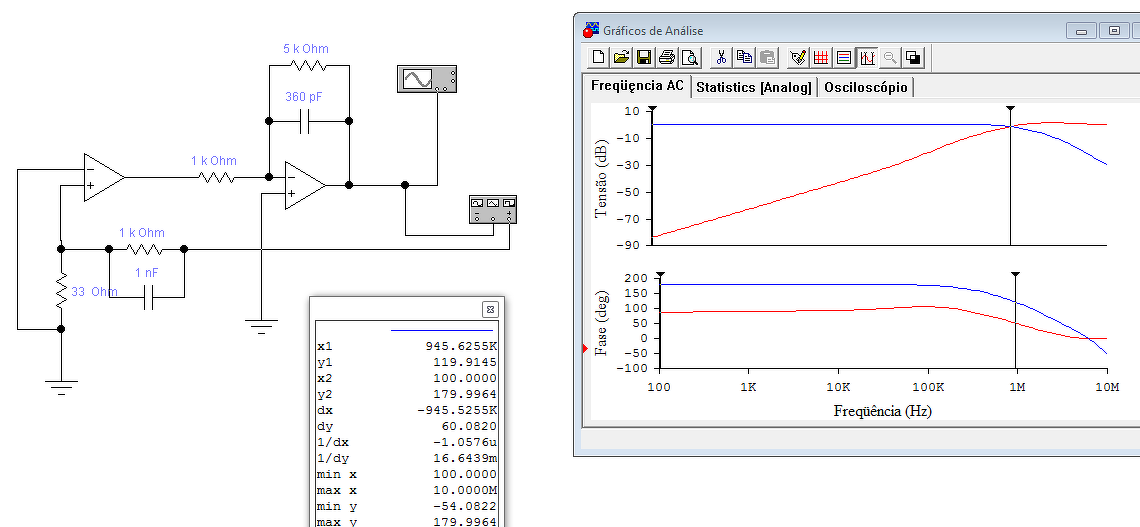Select the ground symbol under the right op-amp
Viewport: 1140px width, 527px height.
point(260,324)
